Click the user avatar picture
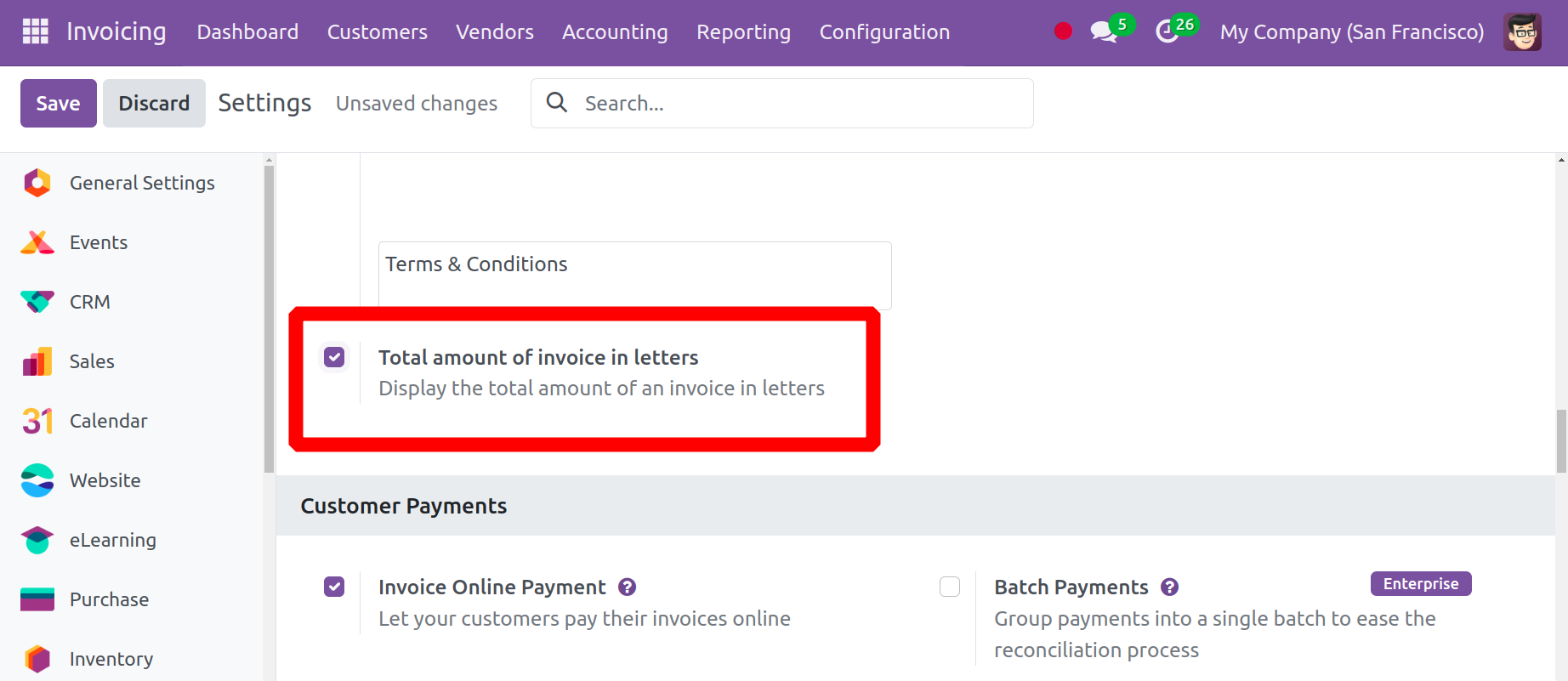This screenshot has height=681, width=1568. coord(1522,32)
